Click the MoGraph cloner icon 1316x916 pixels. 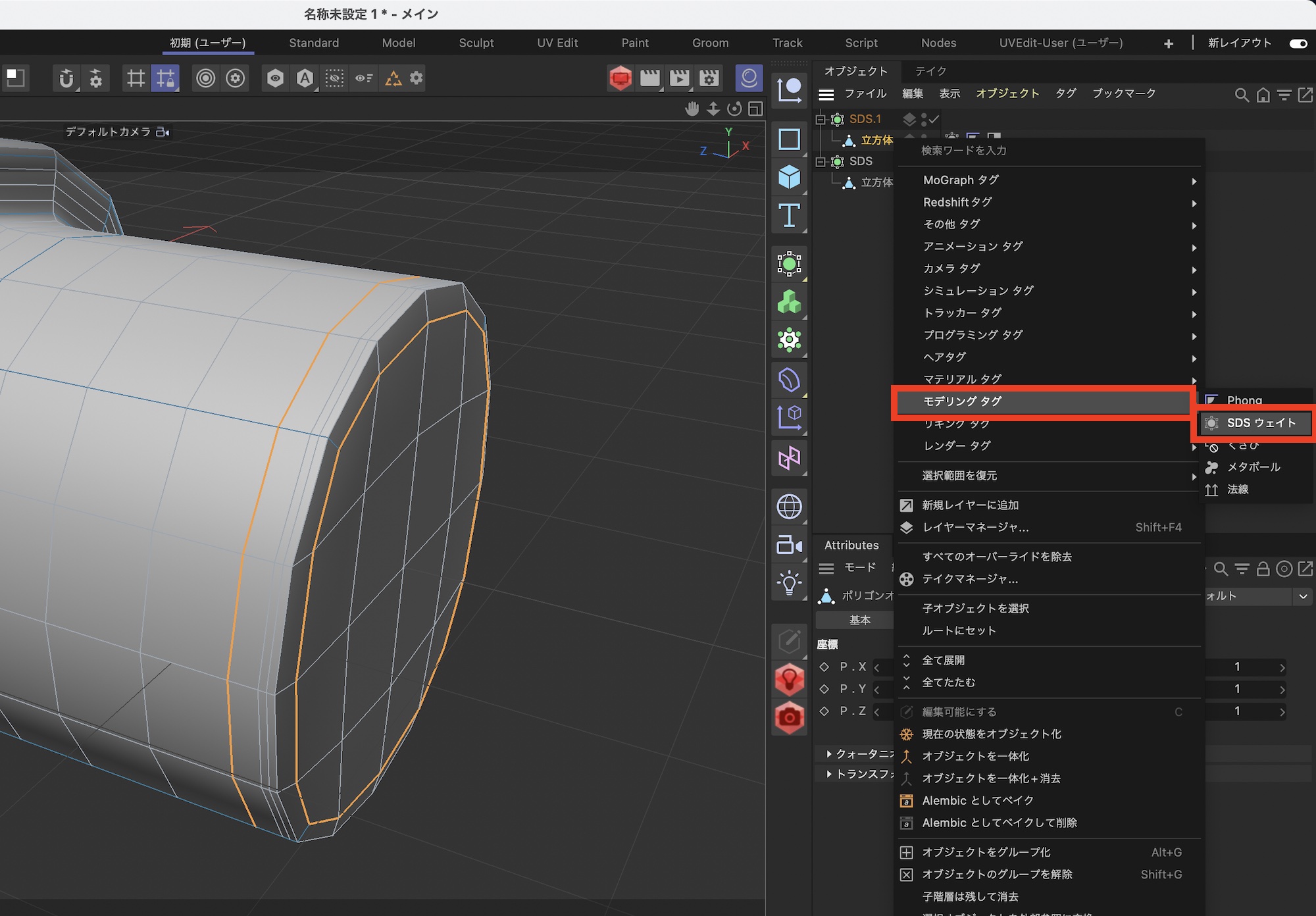pos(789,302)
